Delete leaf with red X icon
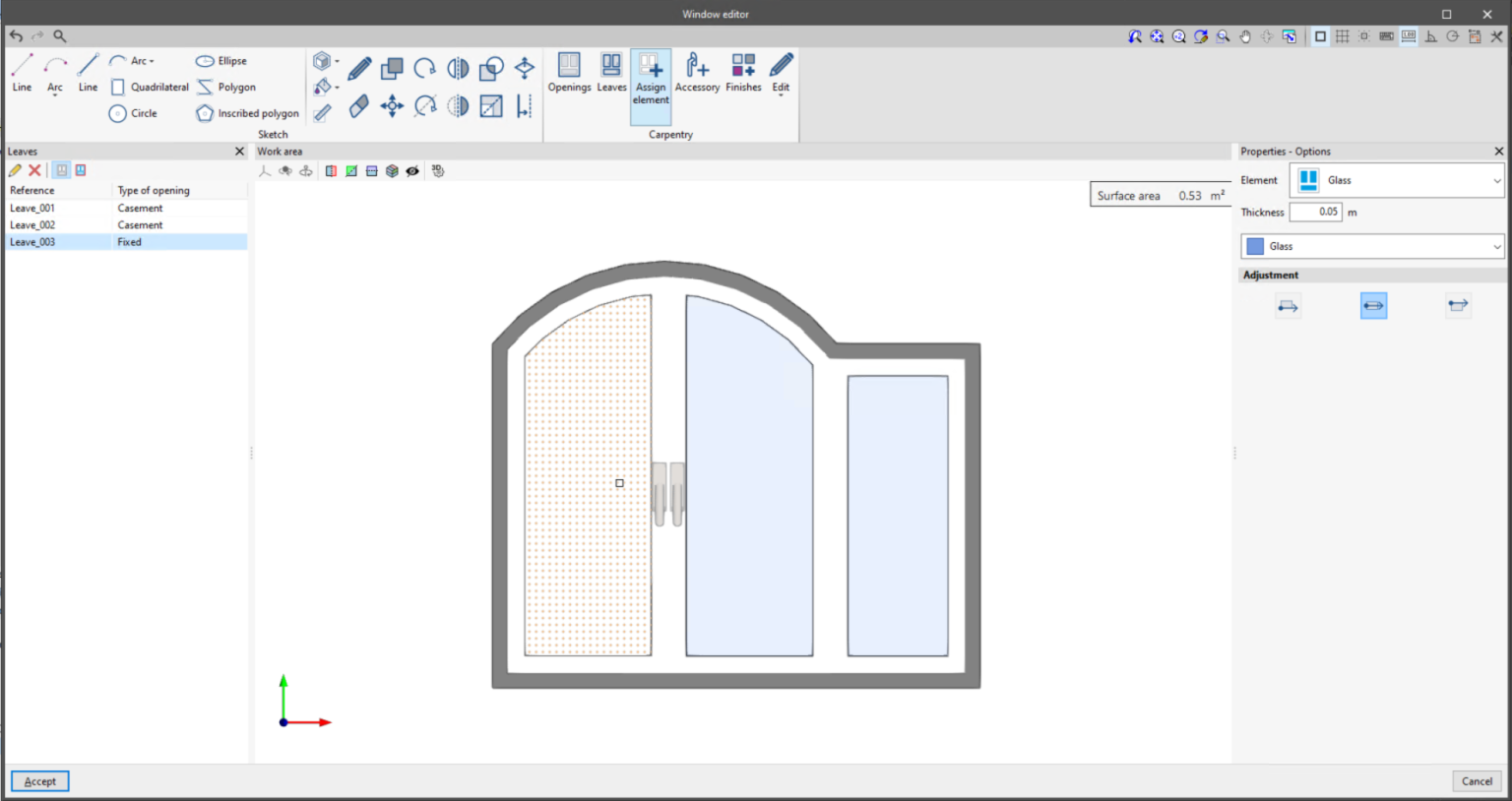Viewport: 1512px width, 801px height. pos(34,170)
